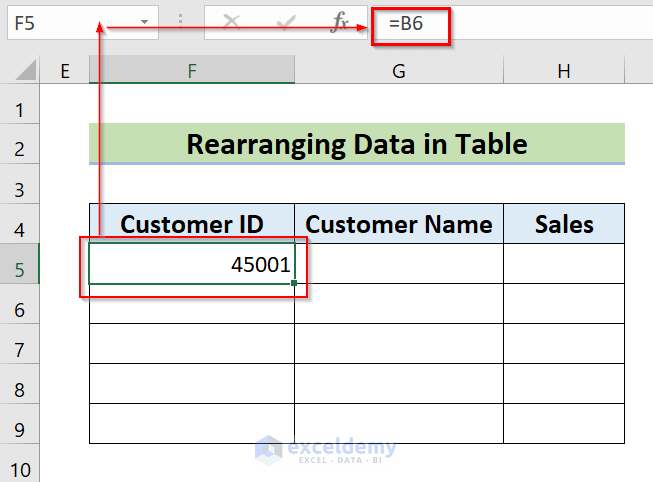Click the Sales header cell
The image size is (653, 482).
[x=564, y=224]
